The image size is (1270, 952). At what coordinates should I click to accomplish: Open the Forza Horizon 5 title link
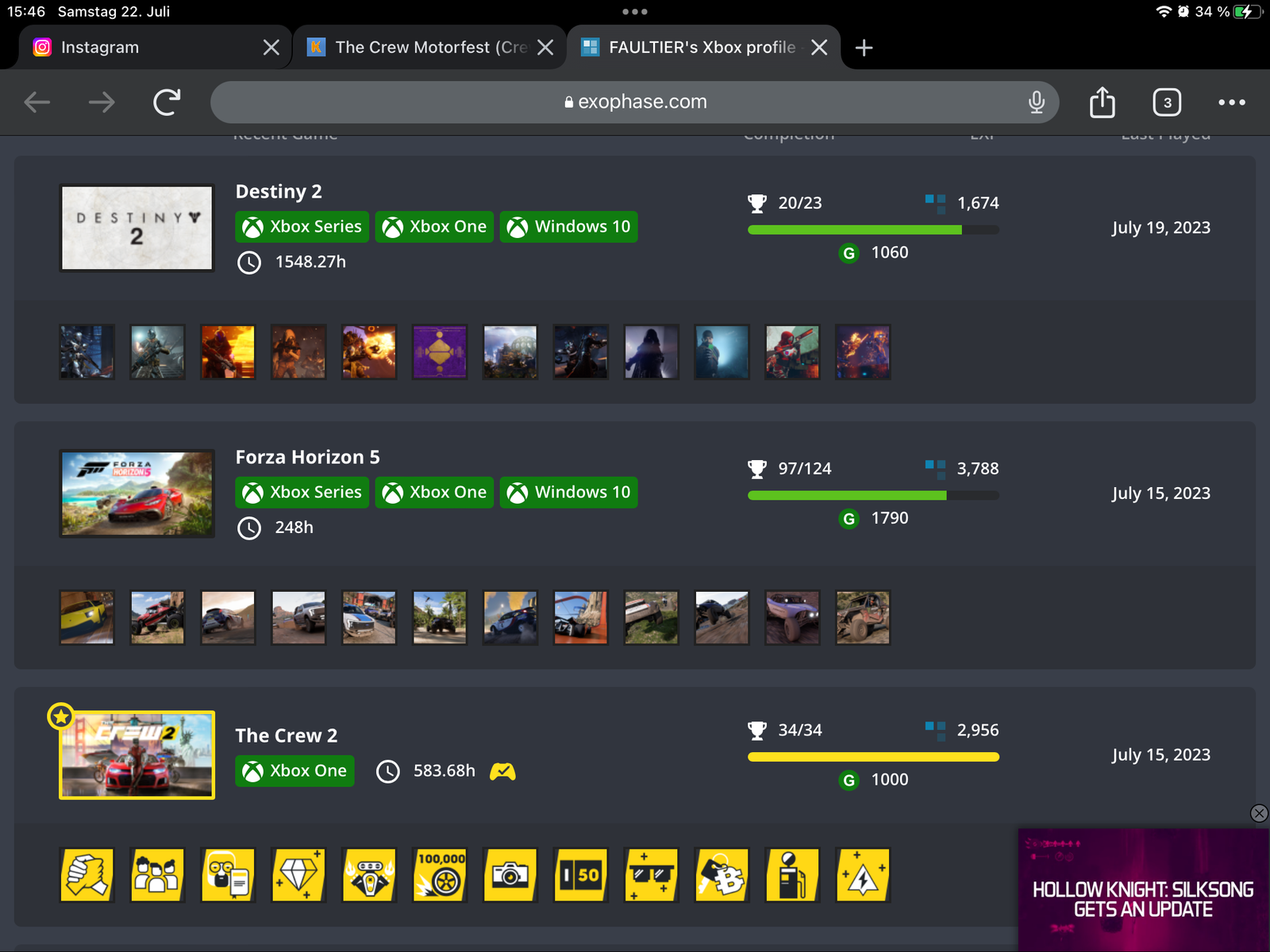pos(307,458)
